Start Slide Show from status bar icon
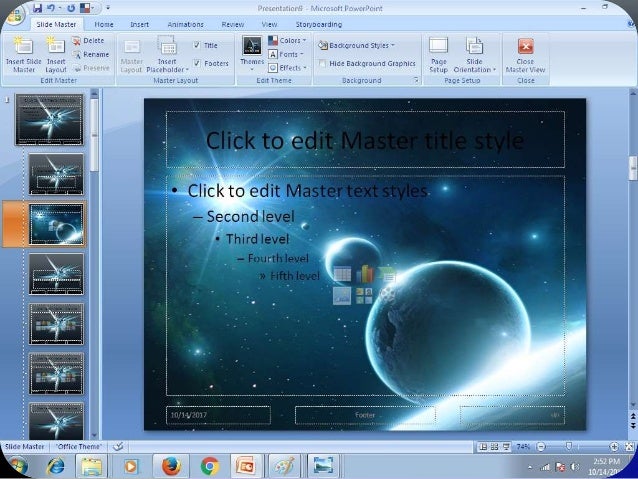638x479 pixels. point(506,447)
